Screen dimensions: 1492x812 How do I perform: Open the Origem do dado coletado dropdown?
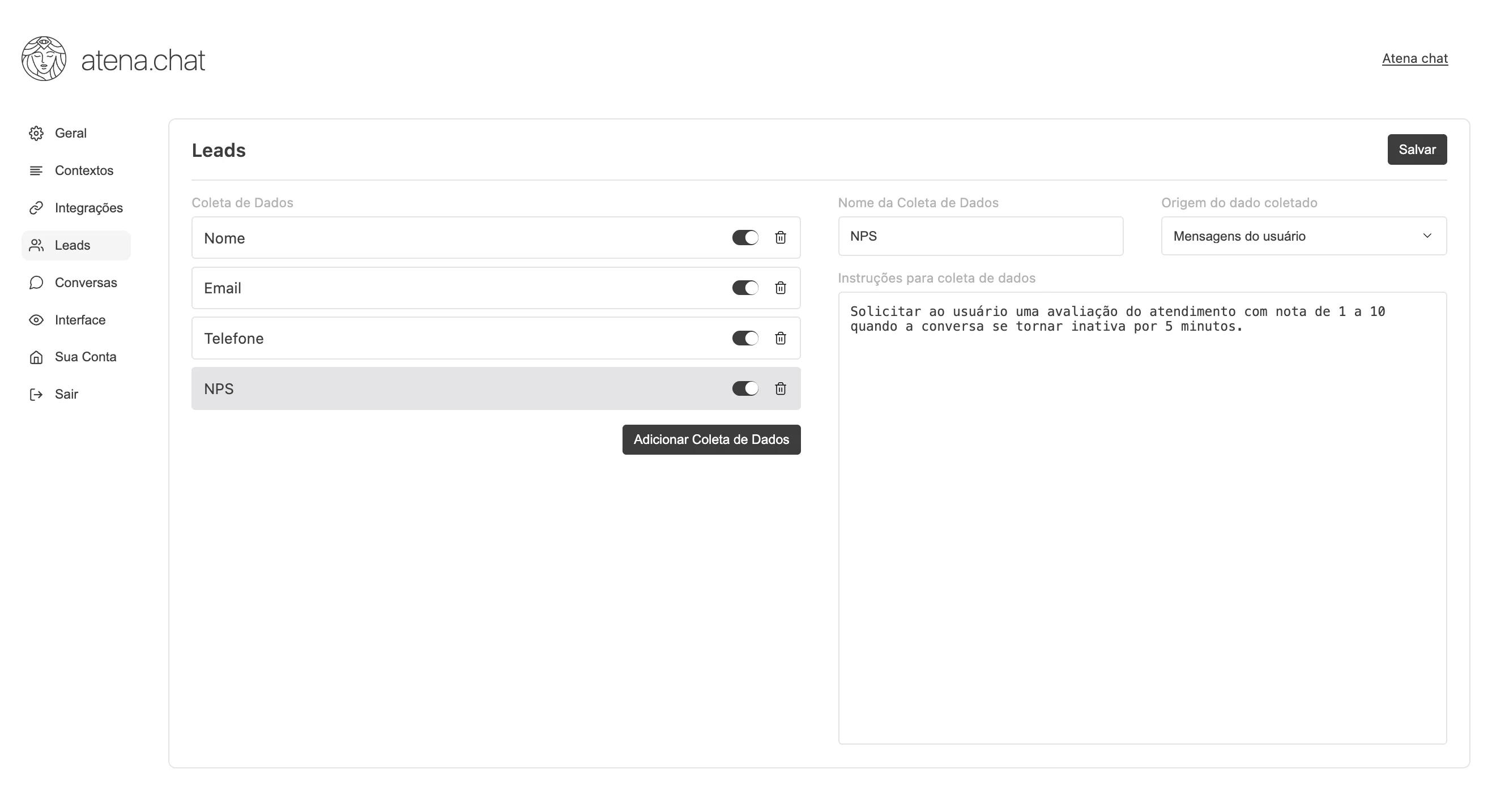point(1303,236)
